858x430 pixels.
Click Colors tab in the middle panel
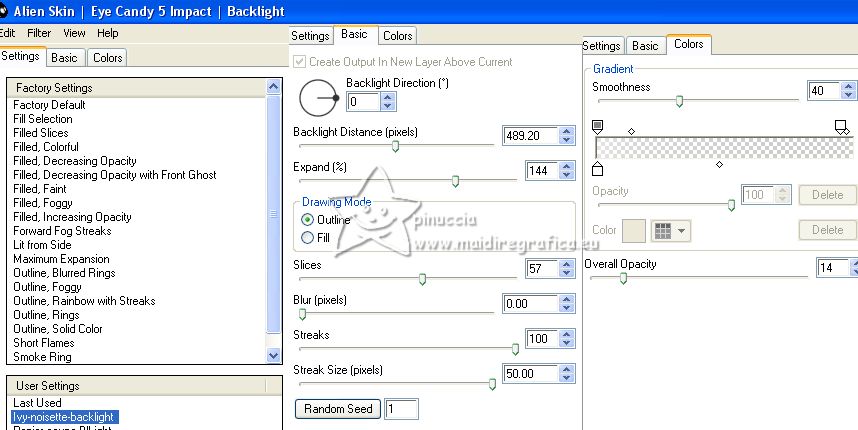tap(397, 36)
